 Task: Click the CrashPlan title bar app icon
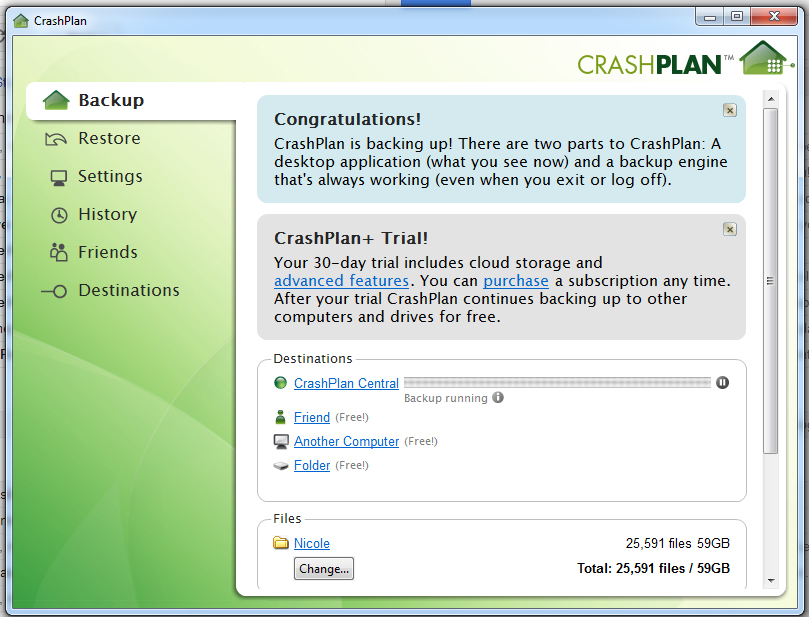21,21
